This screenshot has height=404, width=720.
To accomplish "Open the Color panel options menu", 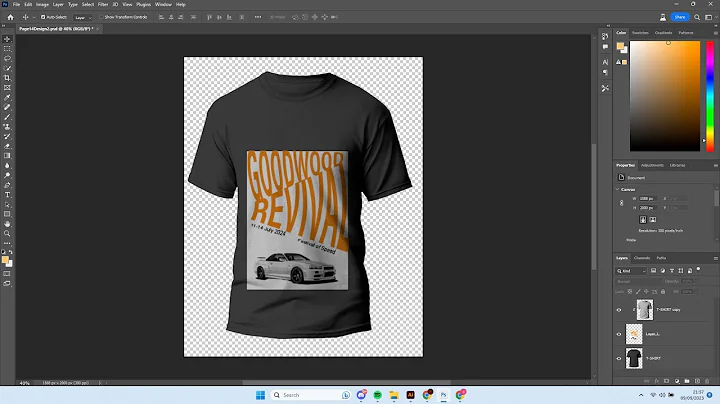I will (x=715, y=33).
